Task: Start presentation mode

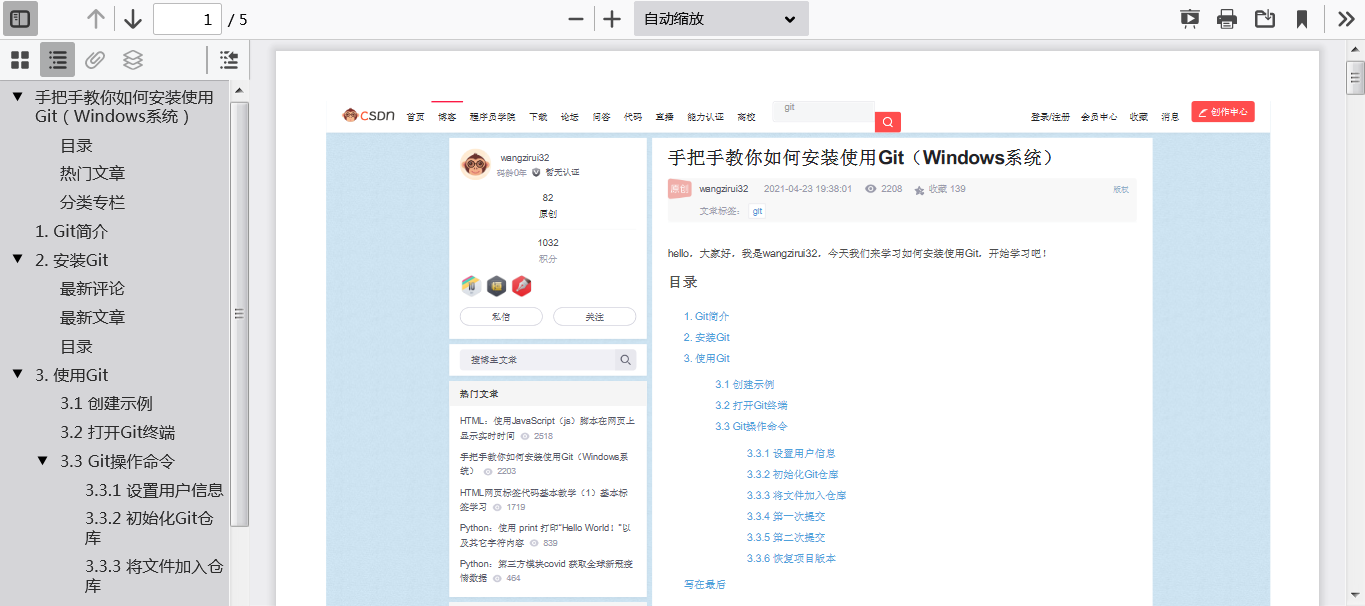Action: [1189, 19]
